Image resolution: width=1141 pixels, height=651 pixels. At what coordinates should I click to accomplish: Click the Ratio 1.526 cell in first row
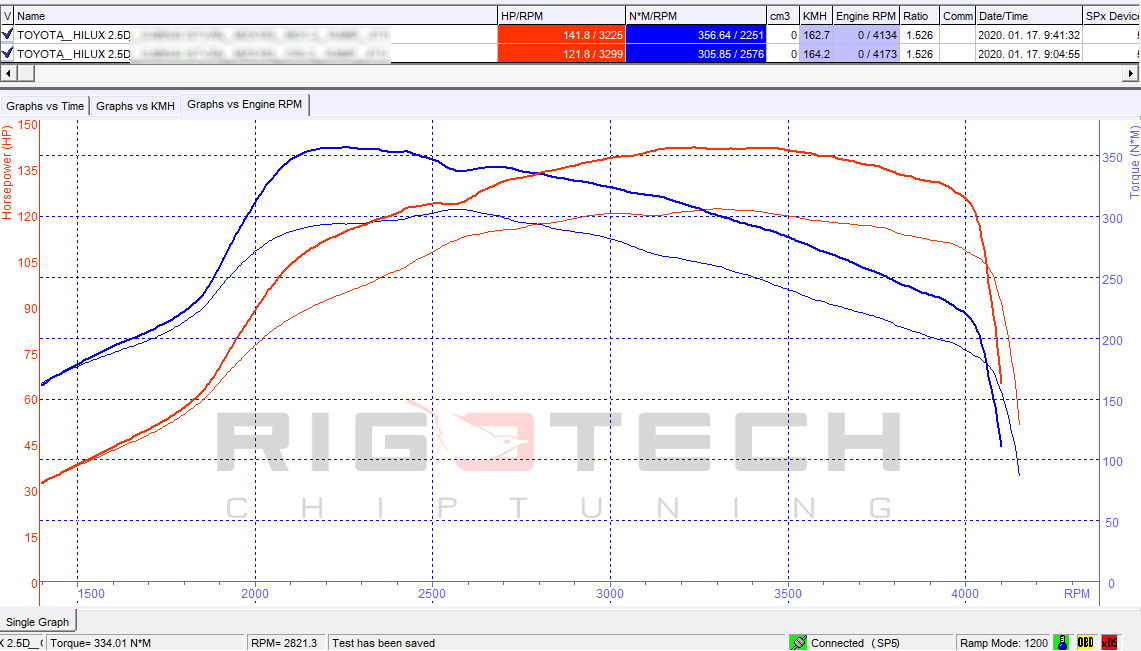[x=920, y=34]
